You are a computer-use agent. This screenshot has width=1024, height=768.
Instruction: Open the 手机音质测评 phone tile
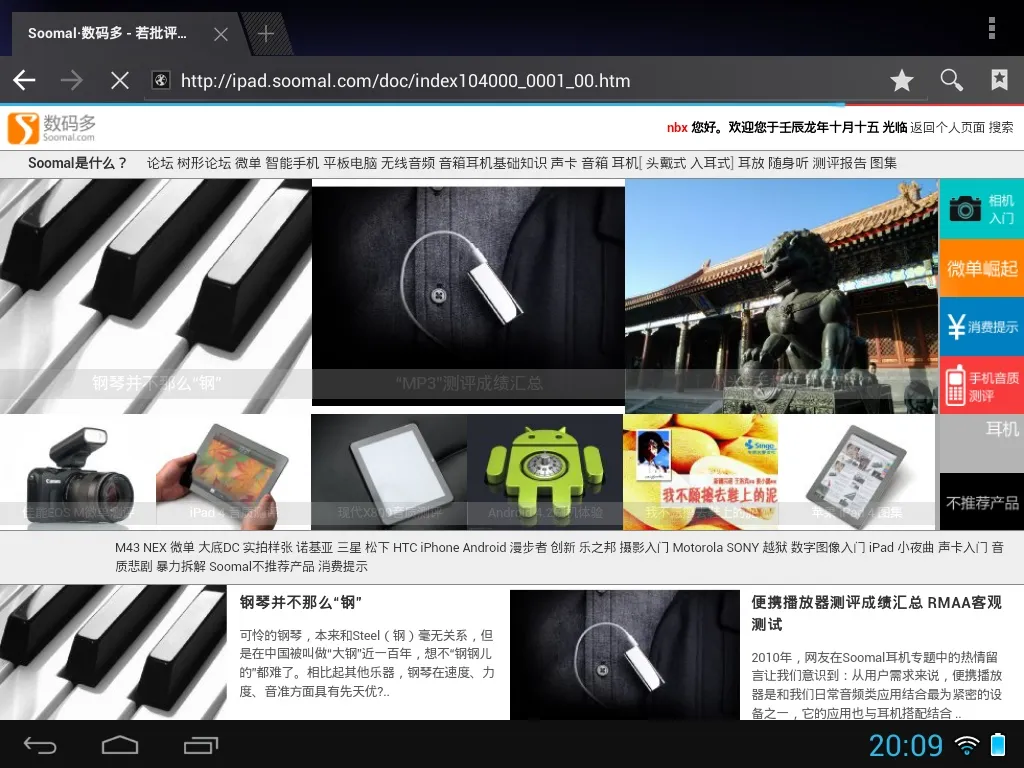(x=982, y=385)
